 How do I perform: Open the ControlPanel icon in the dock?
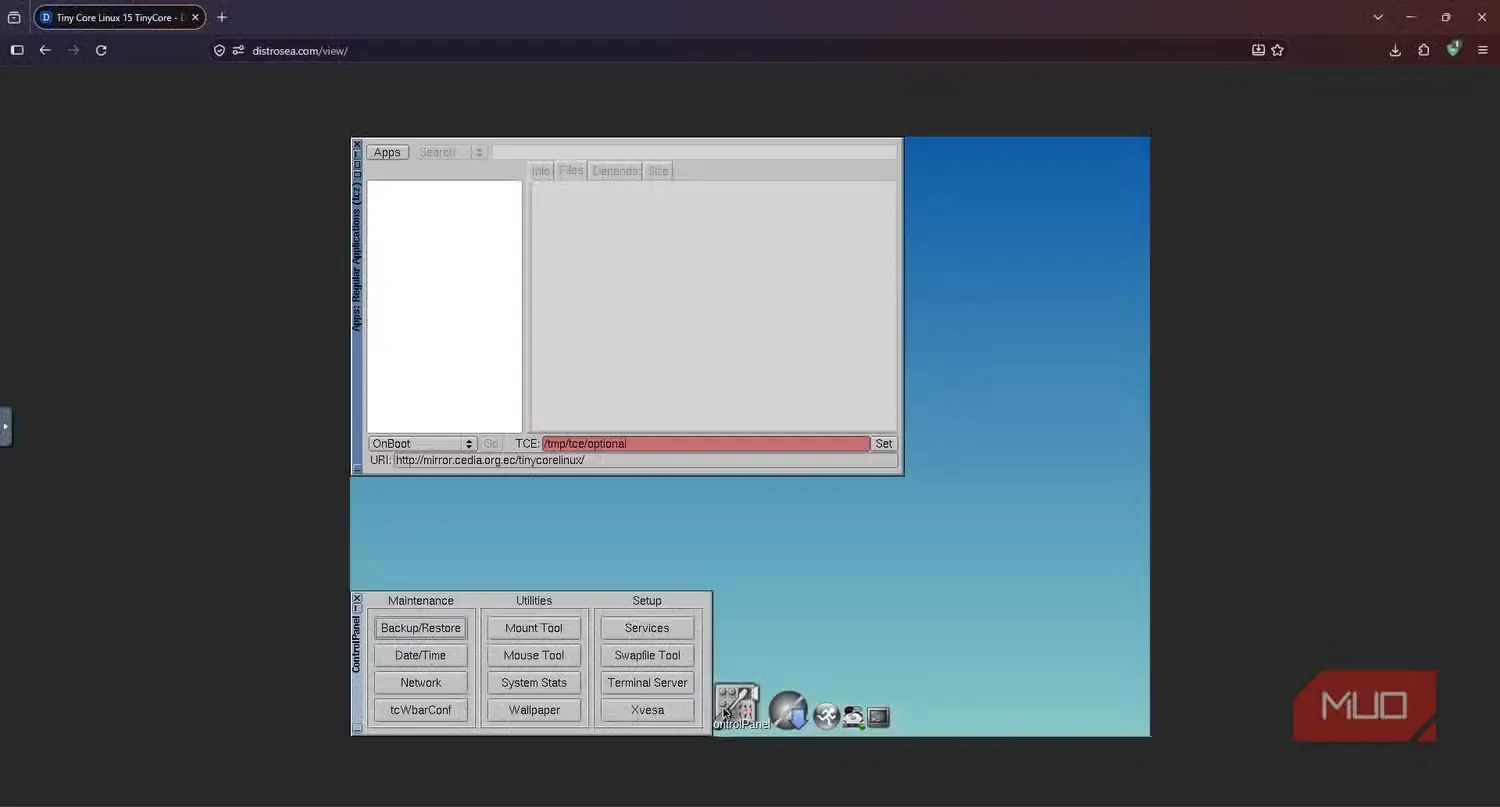(739, 706)
